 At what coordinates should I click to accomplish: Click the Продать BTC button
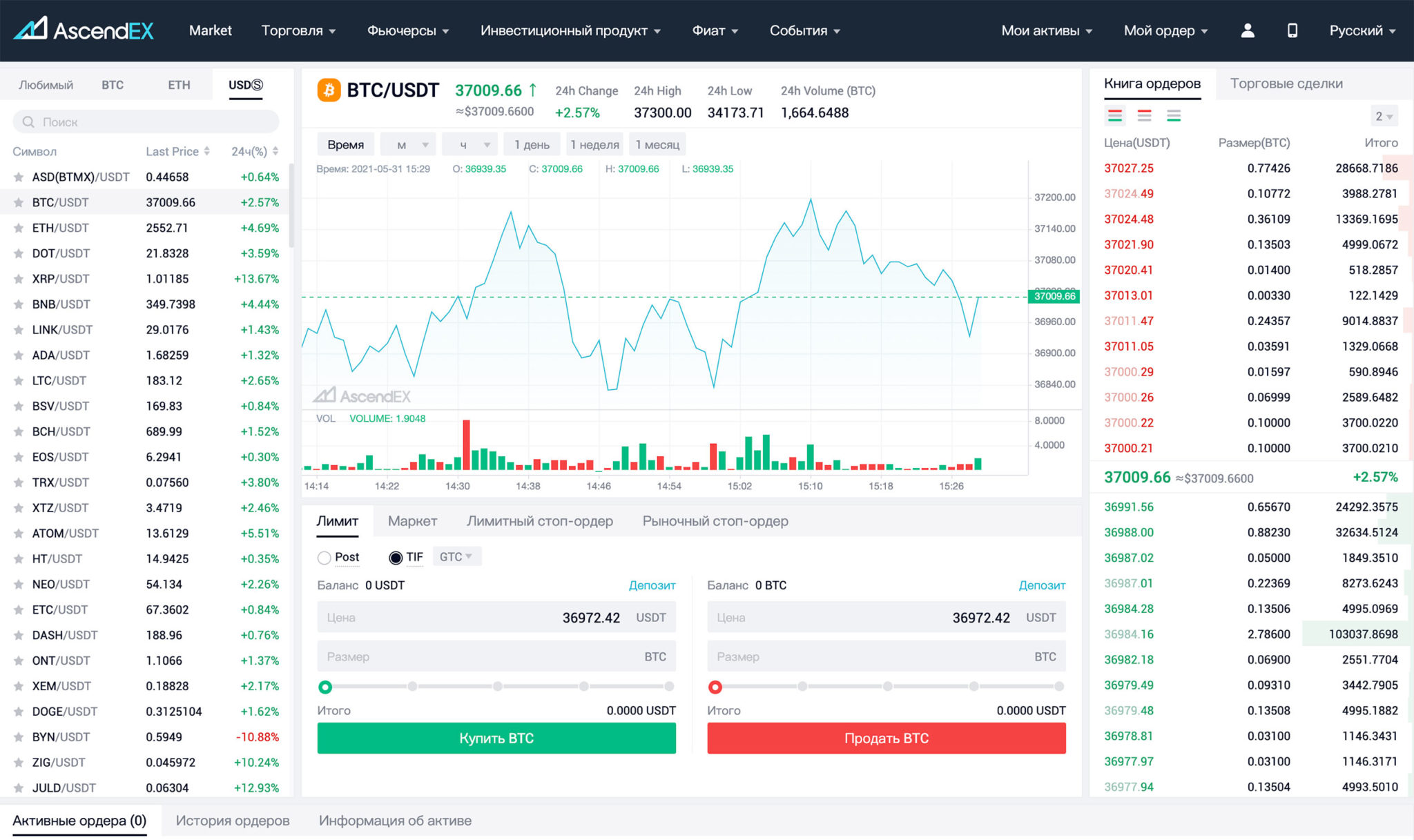(x=887, y=739)
